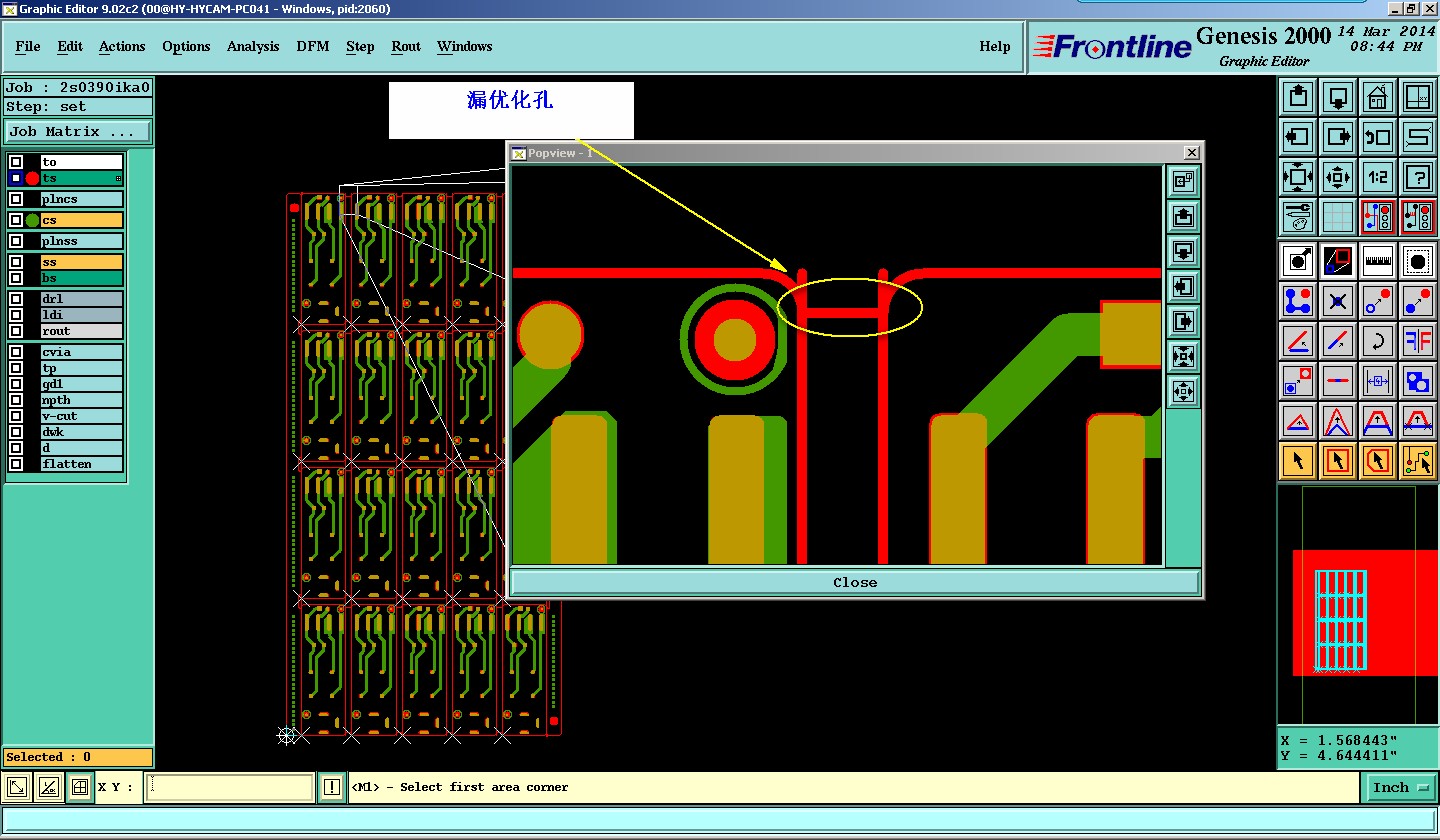1440x840 pixels.
Task: Click the exclamation mark icon near XY field
Action: coord(332,788)
